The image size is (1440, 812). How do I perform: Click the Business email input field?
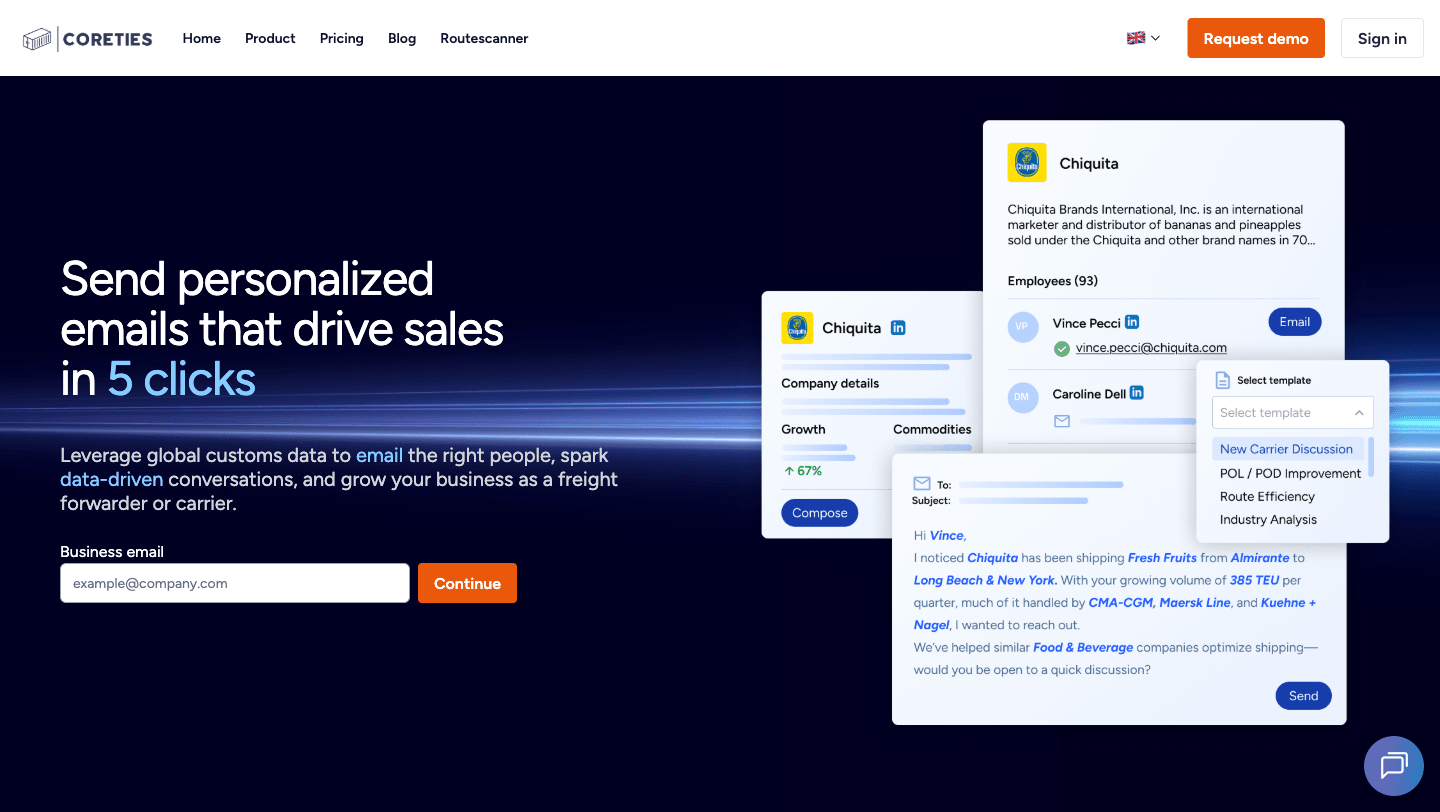(x=235, y=583)
